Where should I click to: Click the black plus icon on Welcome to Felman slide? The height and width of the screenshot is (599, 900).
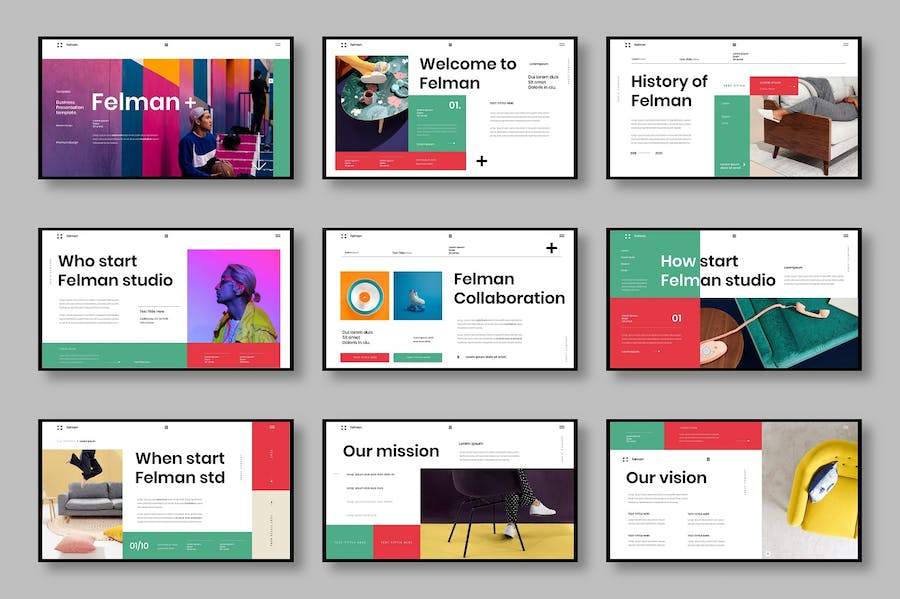[x=482, y=160]
